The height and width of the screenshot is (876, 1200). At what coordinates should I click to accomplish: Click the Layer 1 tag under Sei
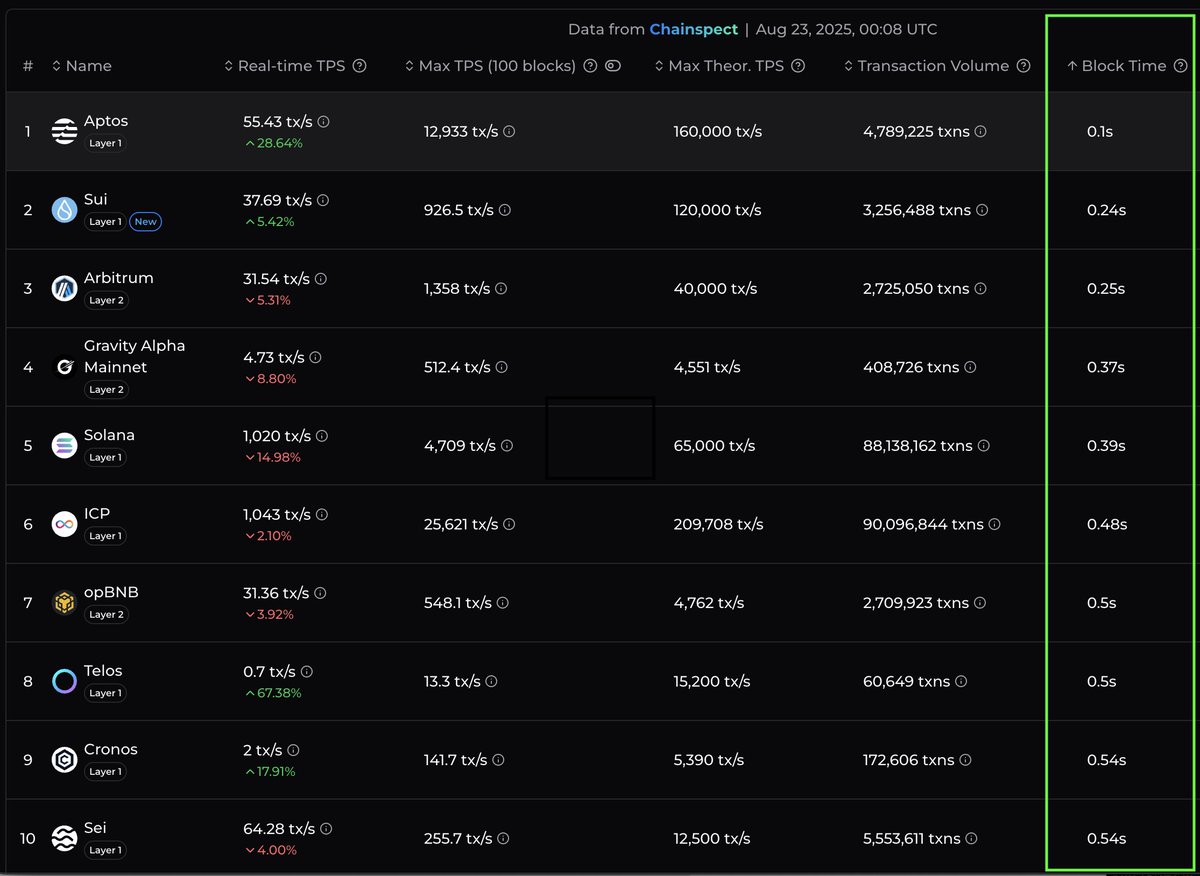(x=105, y=850)
